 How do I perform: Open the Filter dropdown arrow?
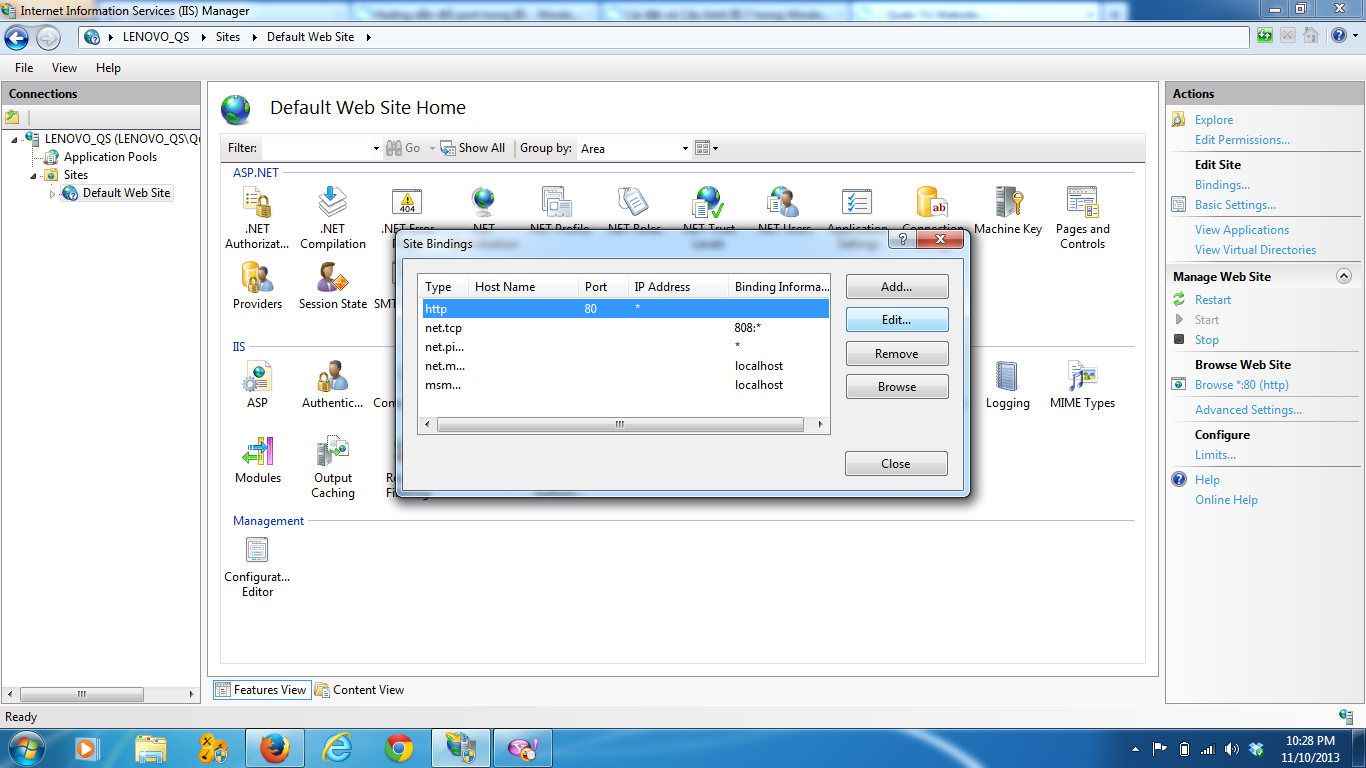tap(376, 148)
